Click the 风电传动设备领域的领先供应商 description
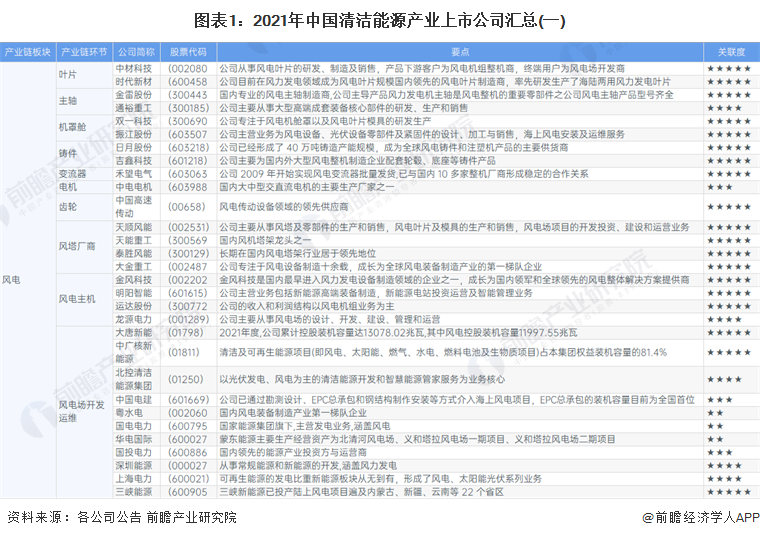The width and height of the screenshot is (760, 538). click(x=284, y=207)
